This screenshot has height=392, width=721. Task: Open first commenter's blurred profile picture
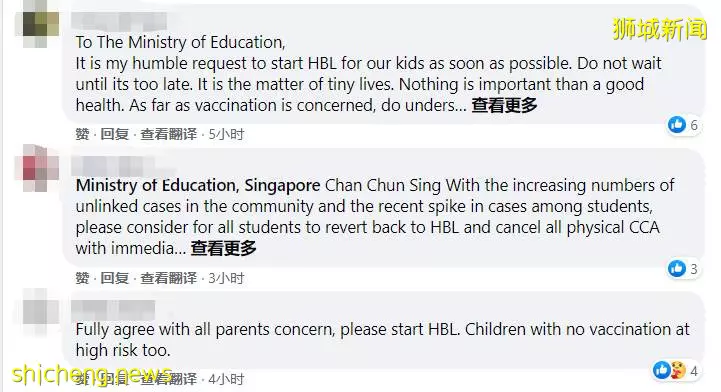(x=41, y=24)
